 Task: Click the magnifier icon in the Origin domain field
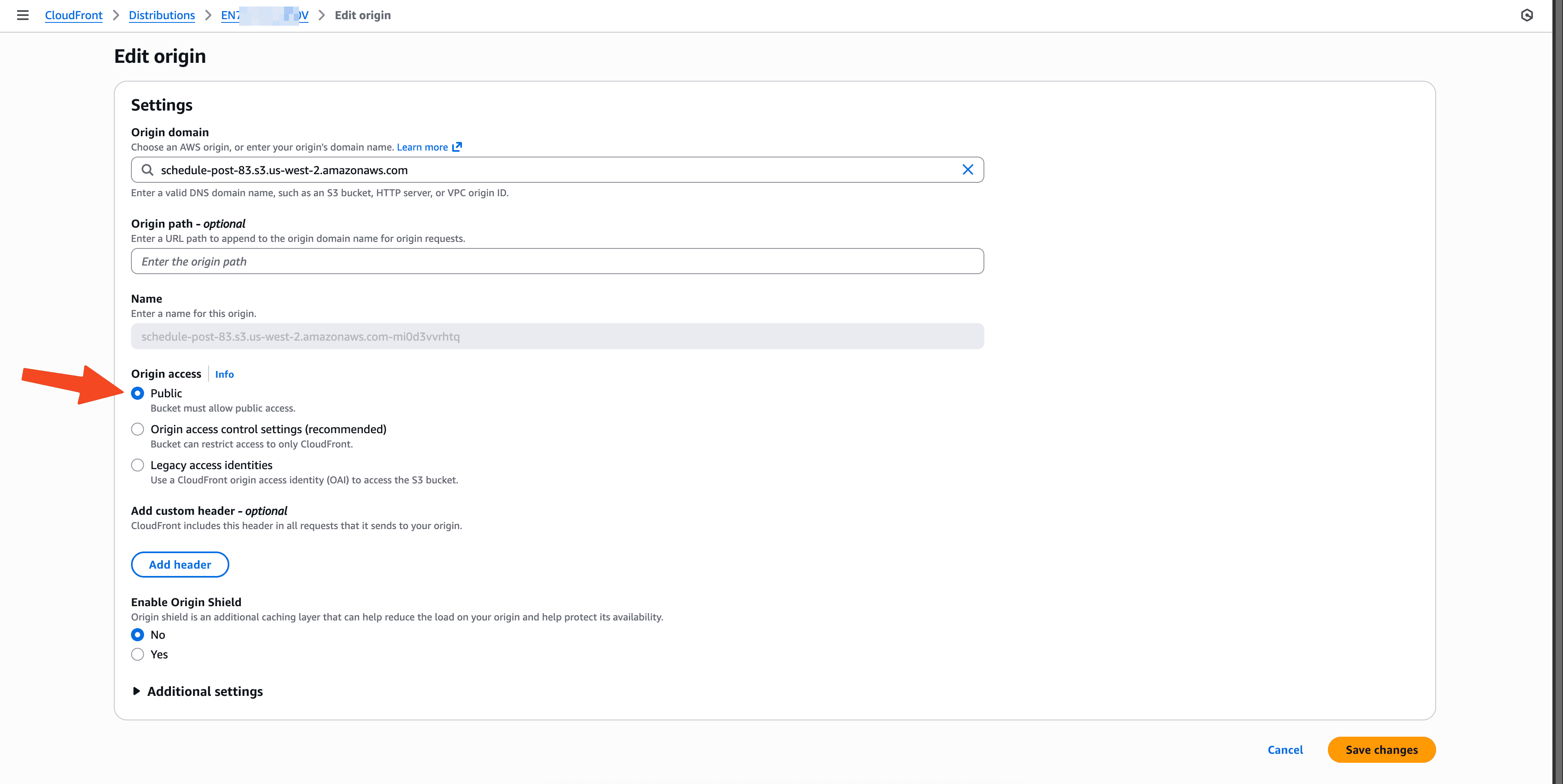tap(147, 170)
